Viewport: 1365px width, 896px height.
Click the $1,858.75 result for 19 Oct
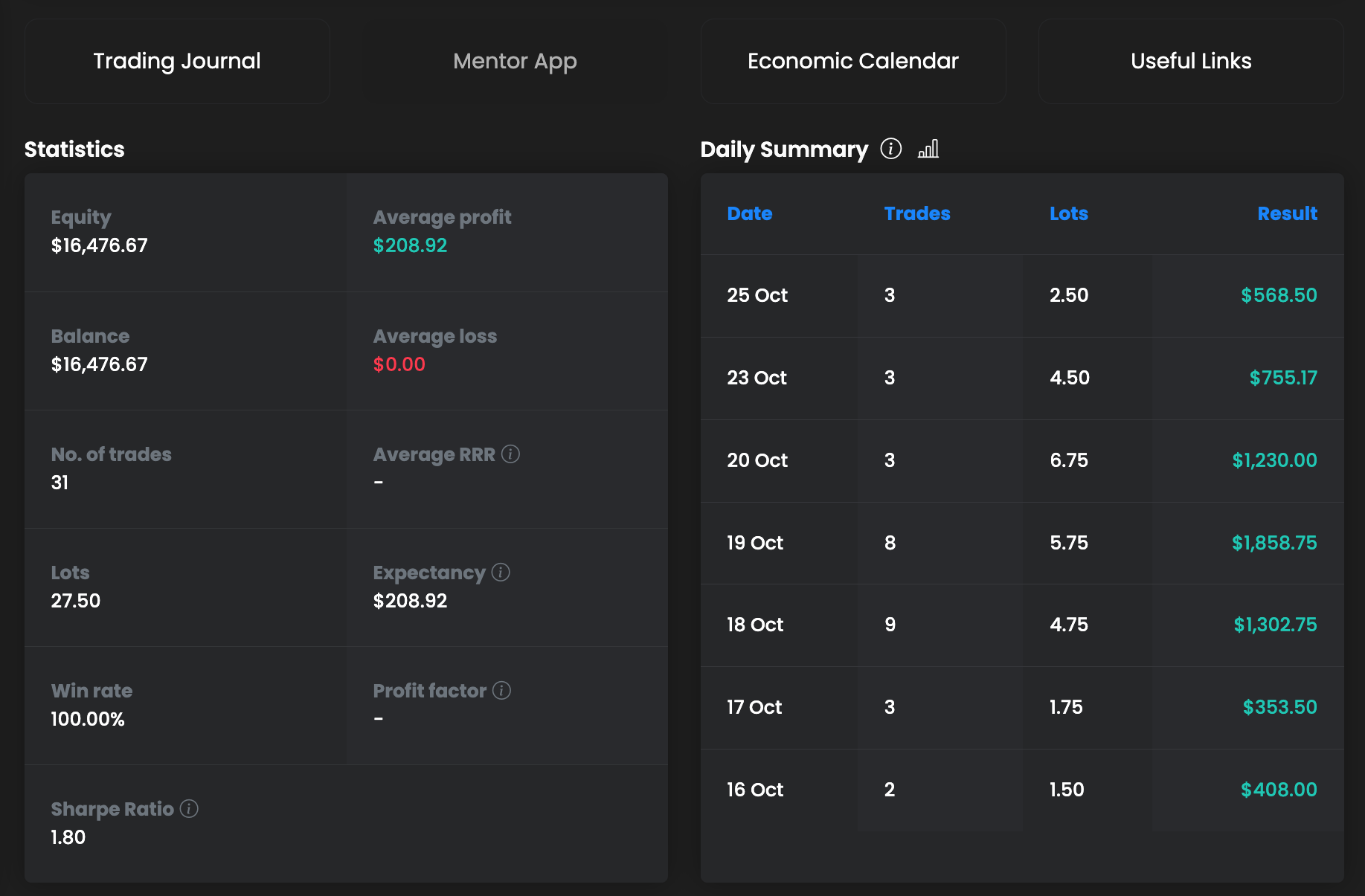click(1274, 543)
